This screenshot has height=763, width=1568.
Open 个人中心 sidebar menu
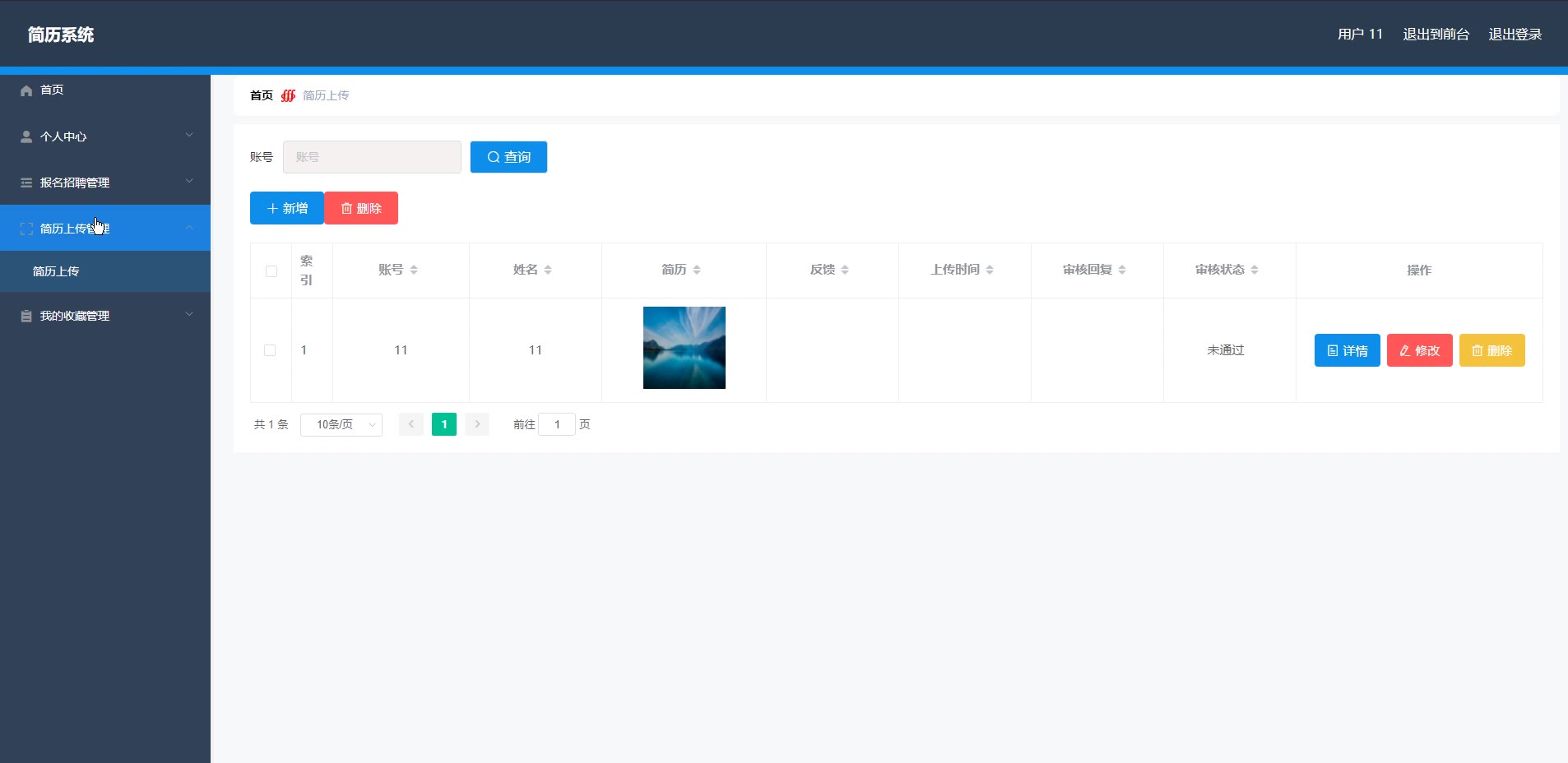tap(105, 136)
